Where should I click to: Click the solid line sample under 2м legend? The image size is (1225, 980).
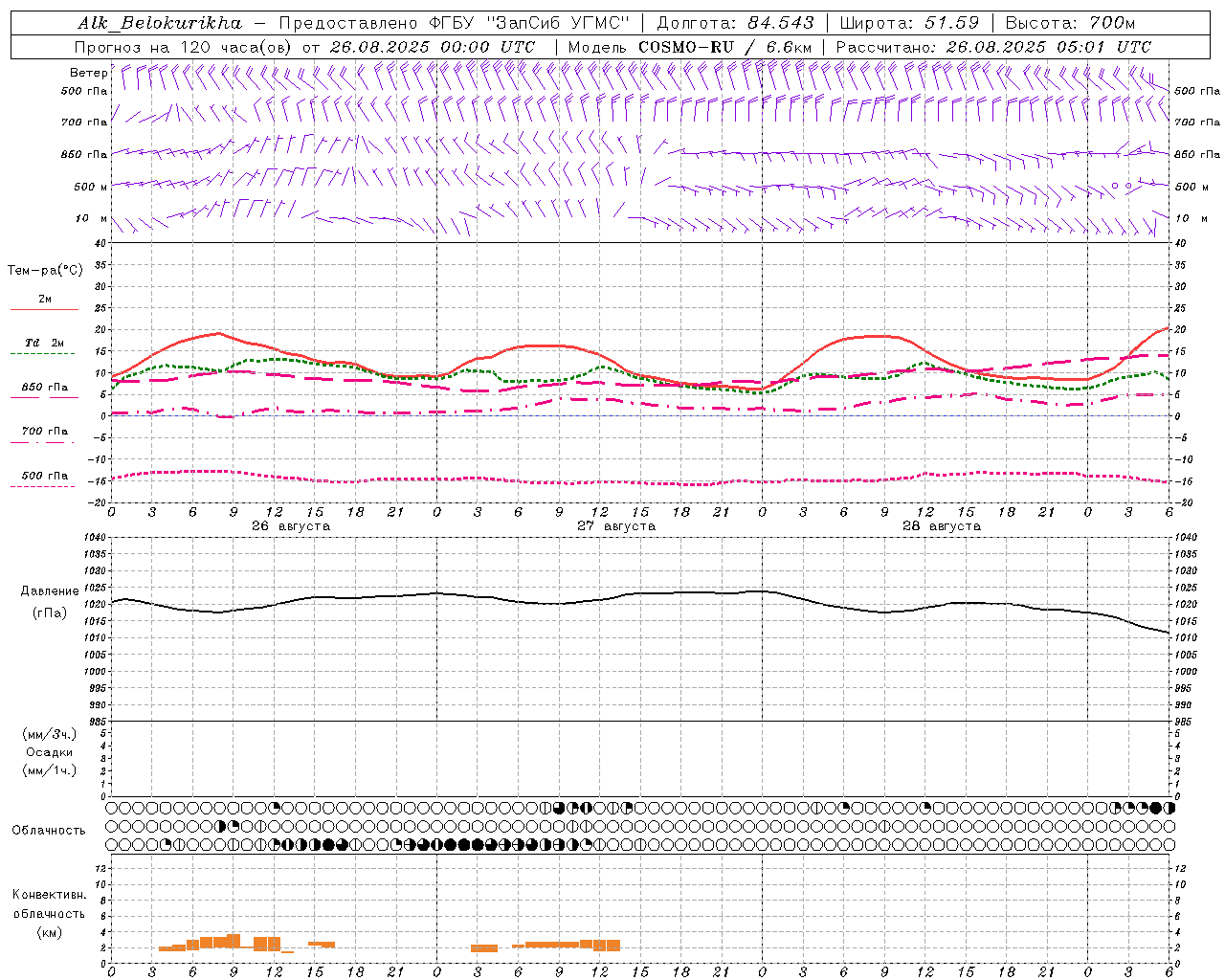(44, 310)
